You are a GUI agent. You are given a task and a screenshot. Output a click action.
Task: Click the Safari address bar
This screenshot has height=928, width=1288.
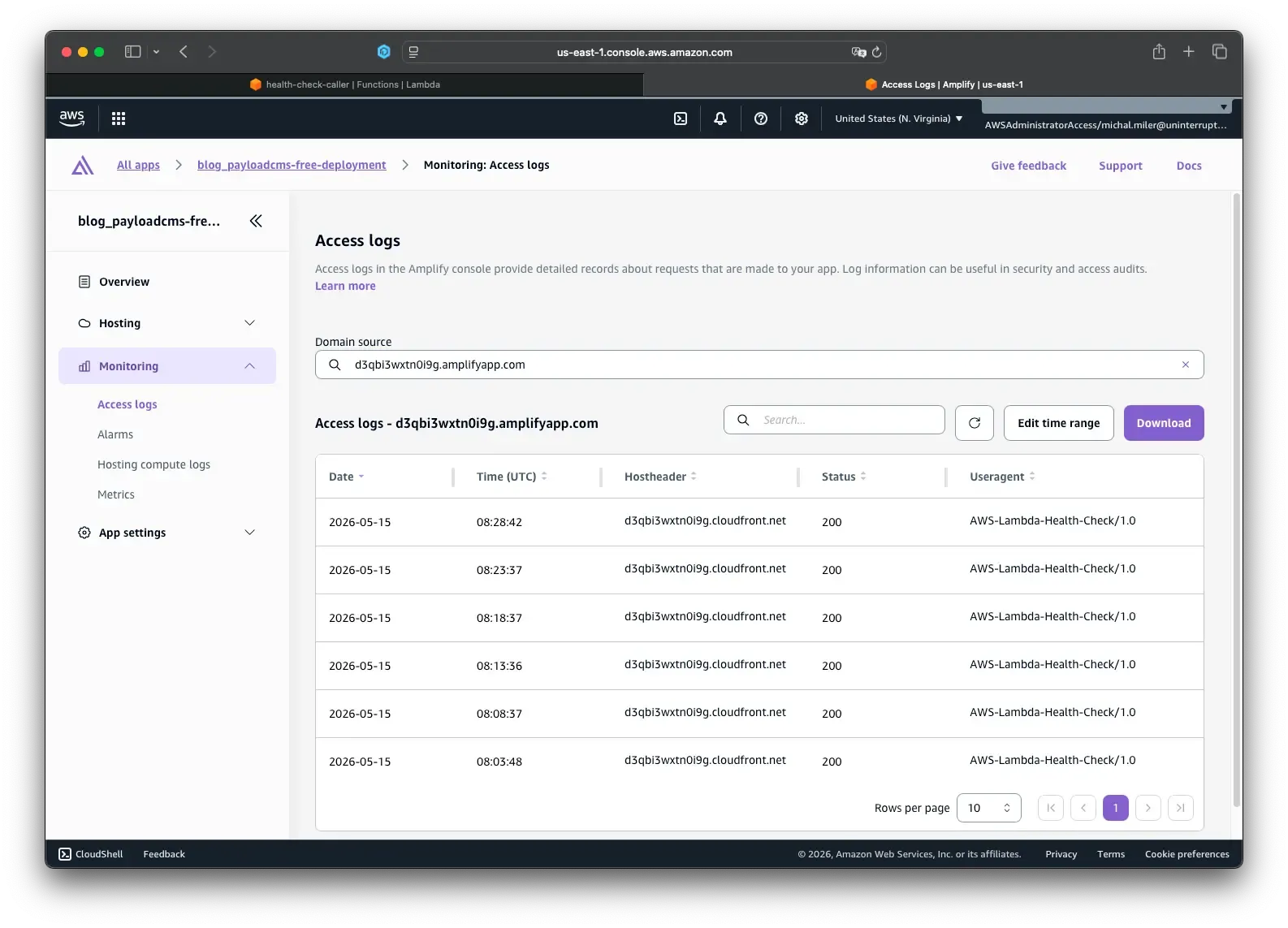pyautogui.click(x=644, y=52)
